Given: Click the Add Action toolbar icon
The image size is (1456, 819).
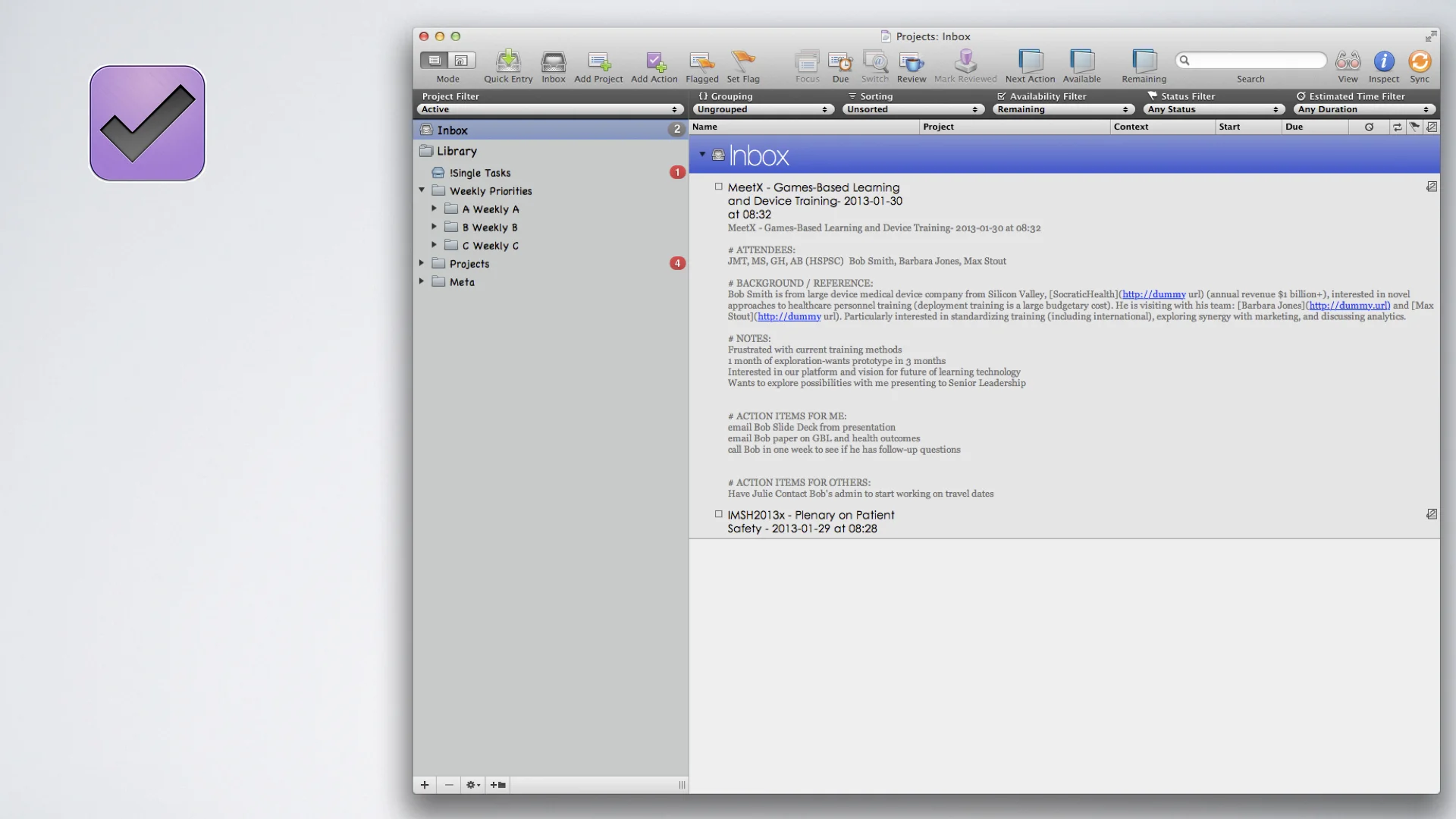Looking at the screenshot, I should coord(655,61).
